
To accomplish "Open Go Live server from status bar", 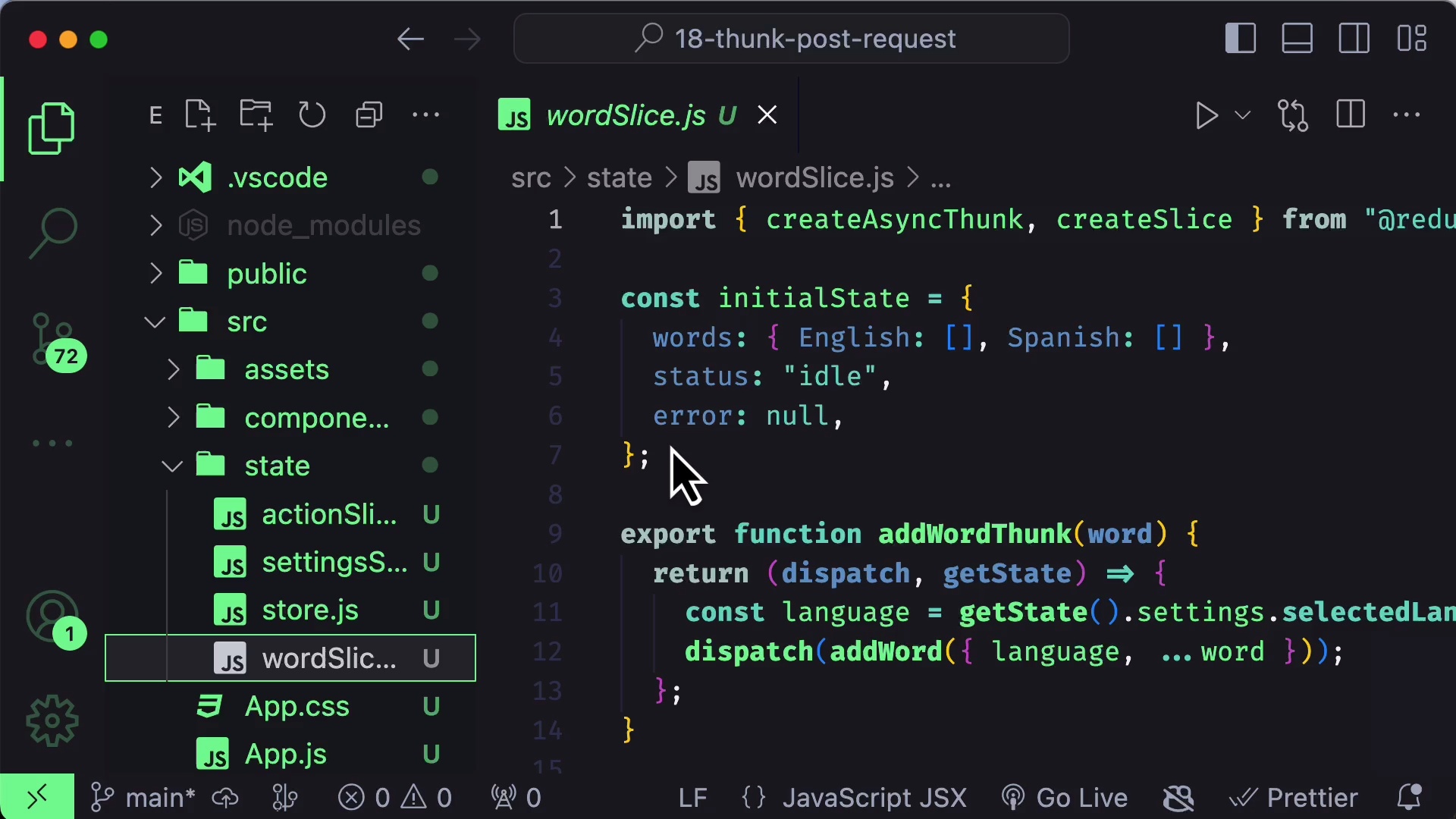I will [x=1065, y=798].
